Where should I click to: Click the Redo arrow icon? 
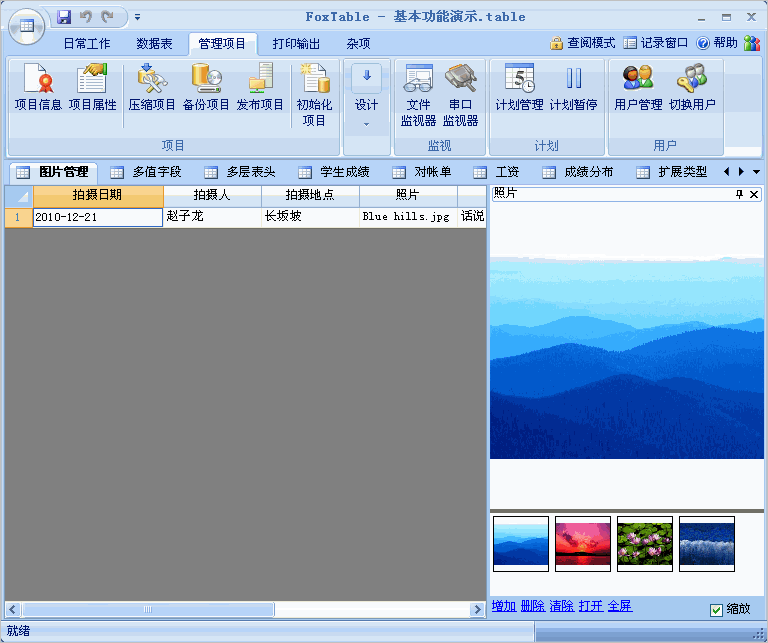(107, 17)
